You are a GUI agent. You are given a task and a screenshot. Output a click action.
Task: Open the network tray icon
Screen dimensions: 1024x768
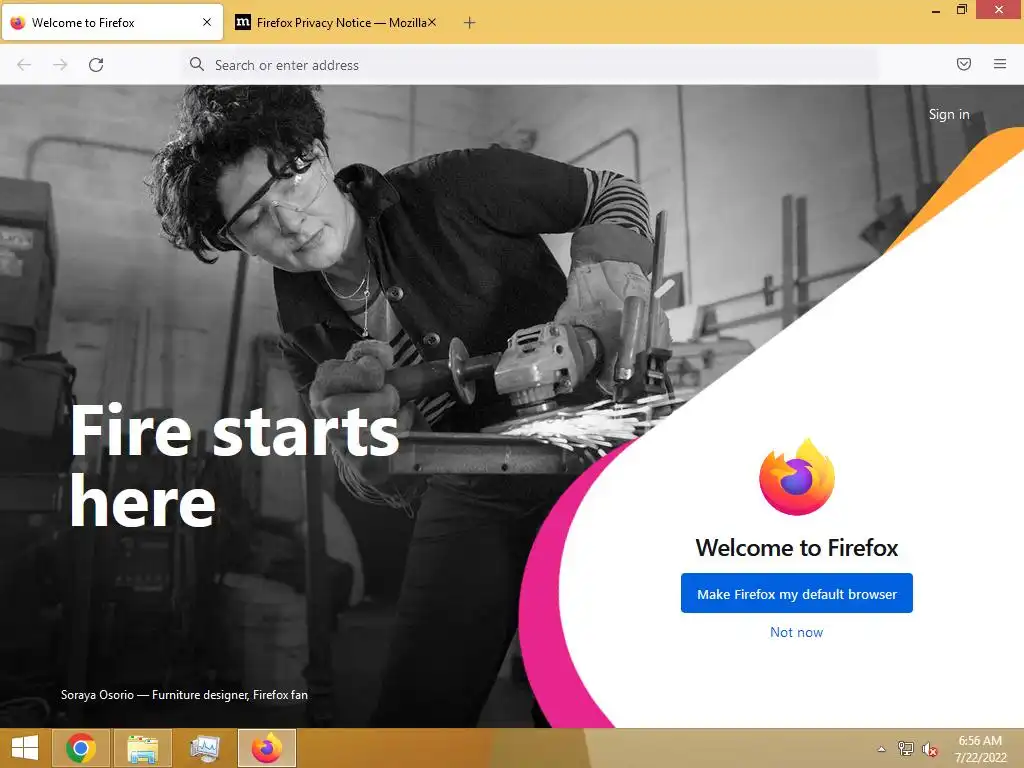905,748
